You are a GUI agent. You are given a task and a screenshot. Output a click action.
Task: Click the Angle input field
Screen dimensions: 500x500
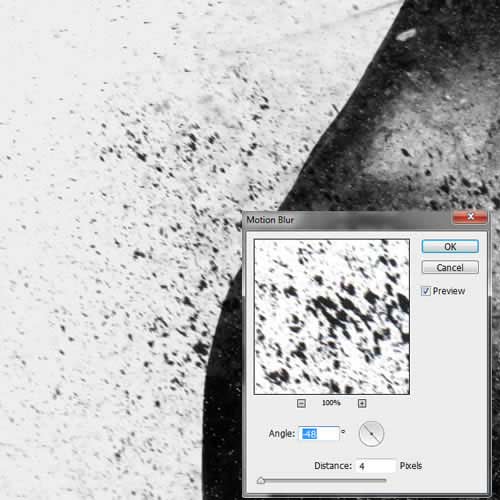[319, 433]
